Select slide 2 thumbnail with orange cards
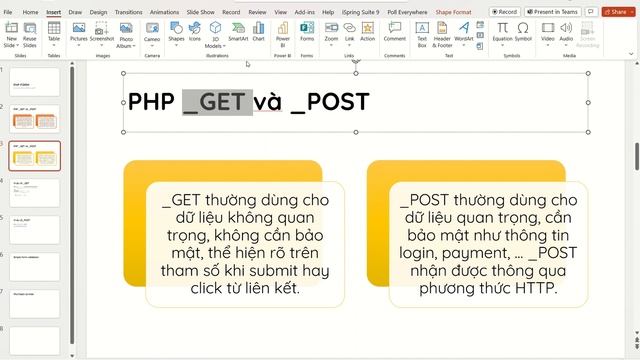 pyautogui.click(x=35, y=119)
